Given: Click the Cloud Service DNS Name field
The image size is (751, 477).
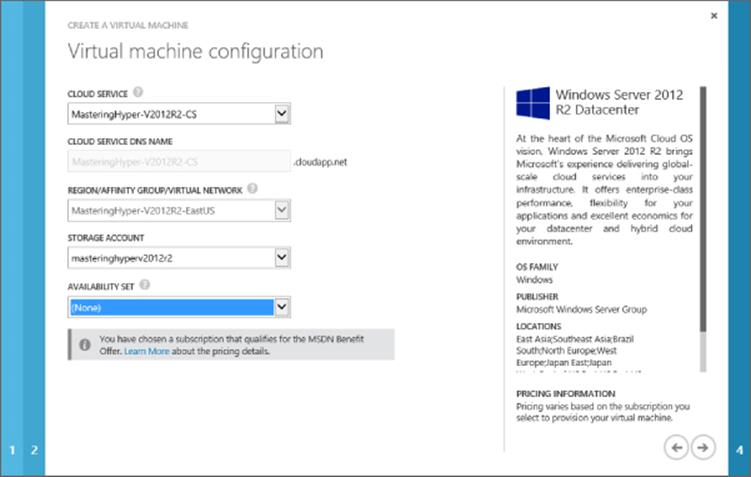Looking at the screenshot, I should pyautogui.click(x=179, y=162).
